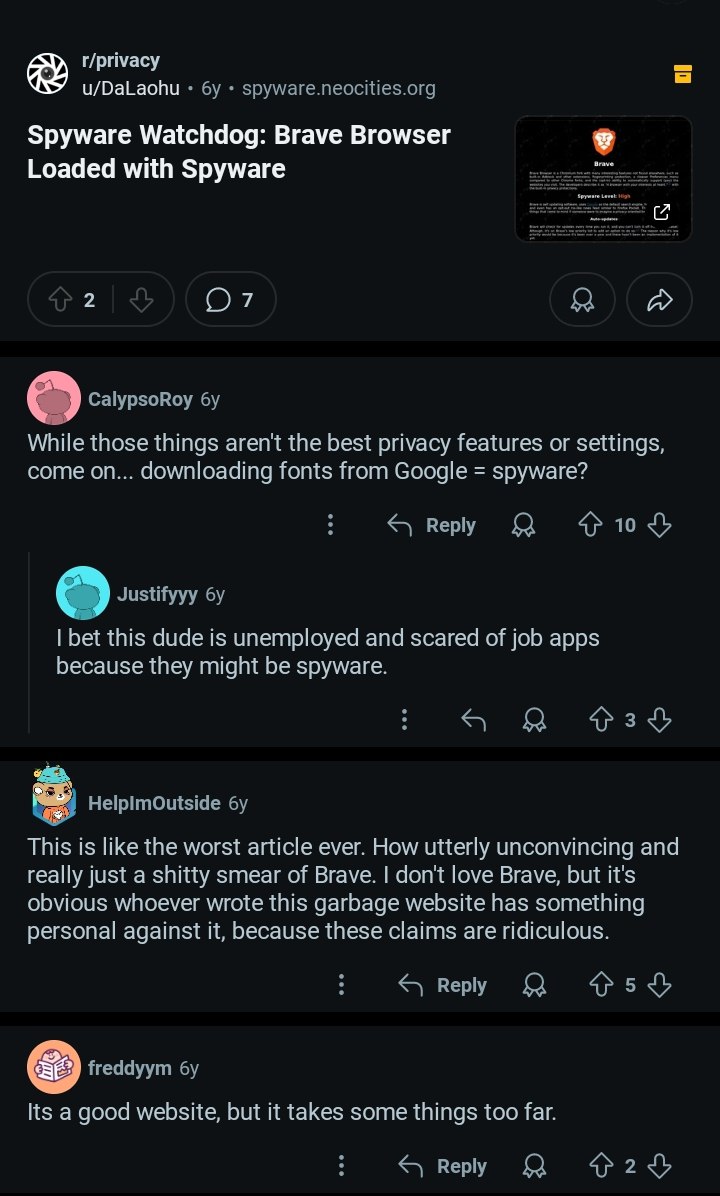720x1196 pixels.
Task: Upvote CalypsoRoy's comment
Action: pos(589,525)
